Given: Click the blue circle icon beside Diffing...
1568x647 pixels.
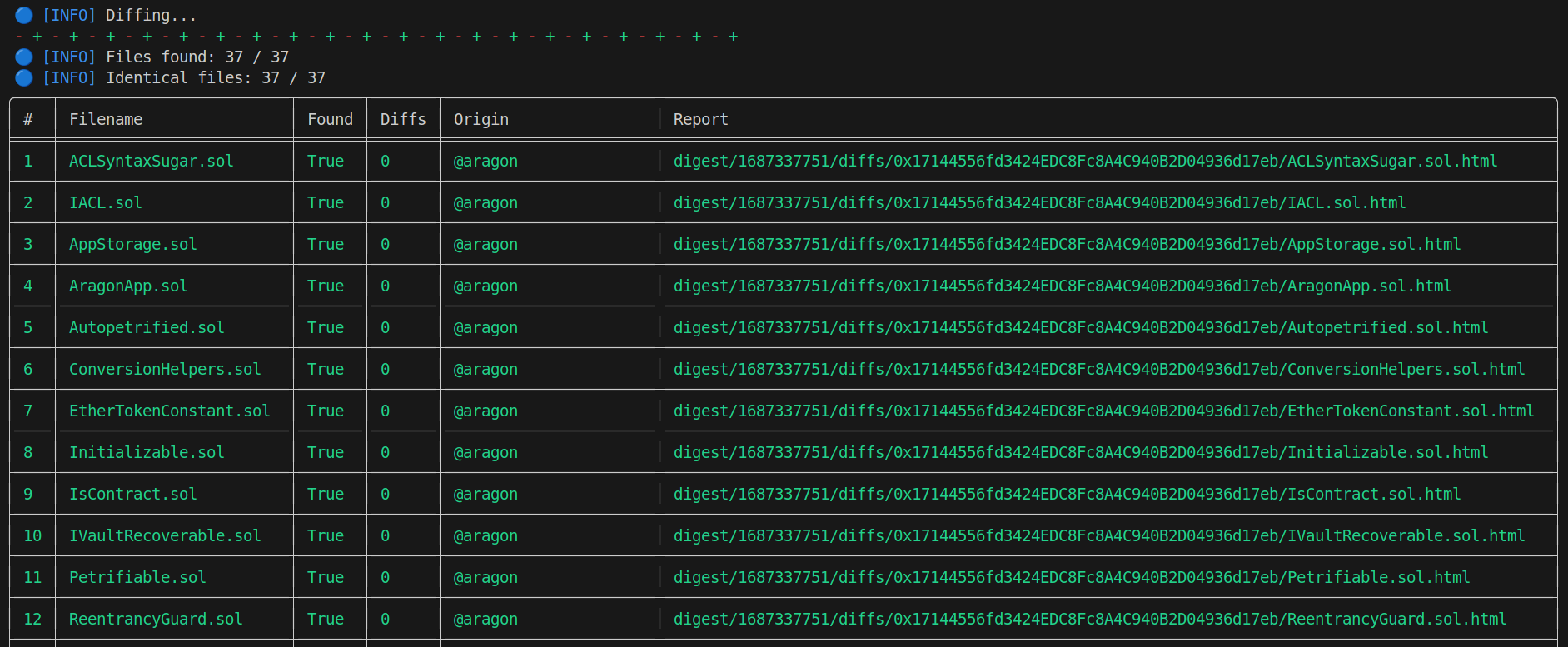Looking at the screenshot, I should [24, 15].
